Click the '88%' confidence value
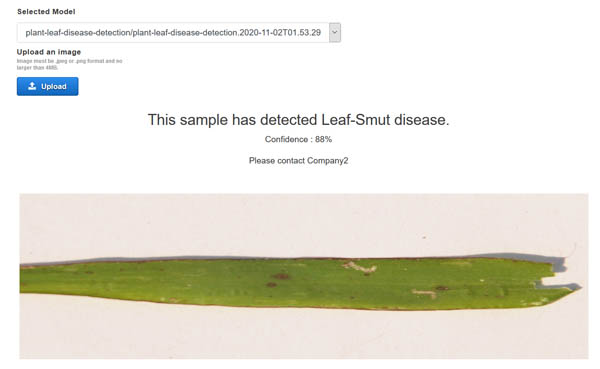 pos(323,139)
